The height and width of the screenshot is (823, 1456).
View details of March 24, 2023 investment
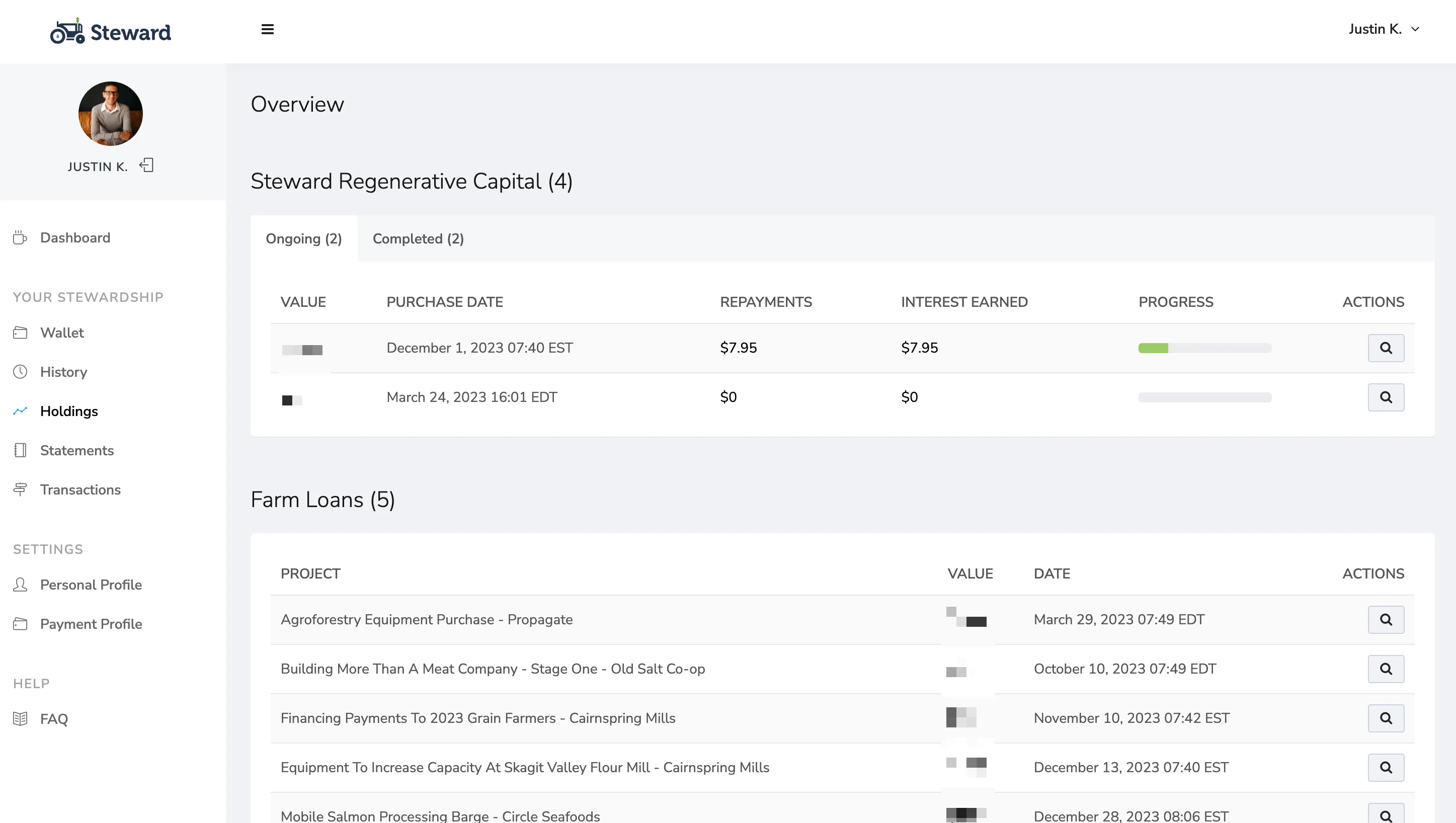coord(1386,397)
